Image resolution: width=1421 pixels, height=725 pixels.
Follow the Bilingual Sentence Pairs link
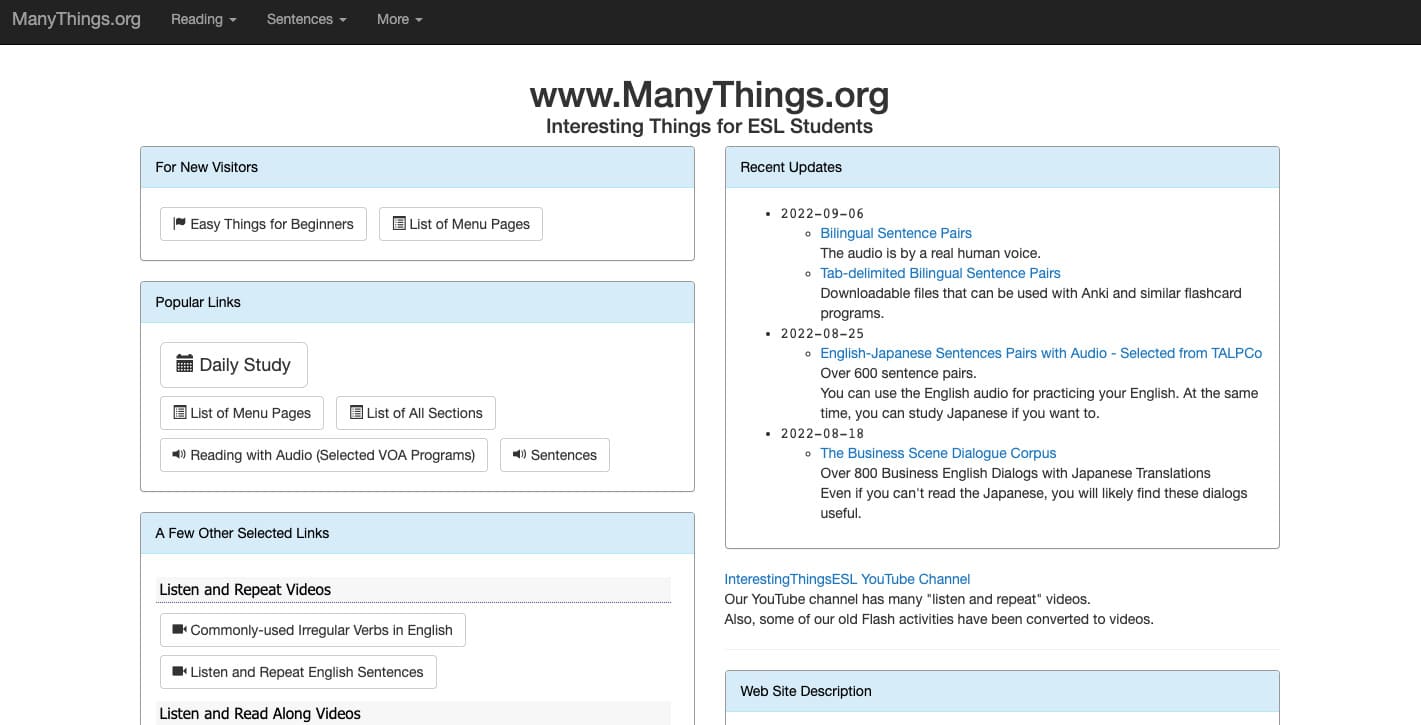click(896, 233)
